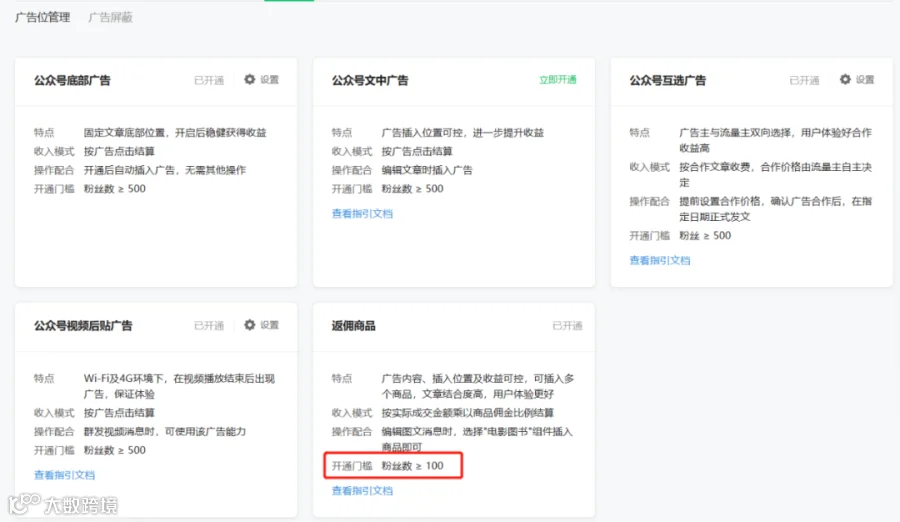Click 已开通 status on 公众号互选广告 card
The width and height of the screenshot is (900, 522).
click(x=804, y=80)
